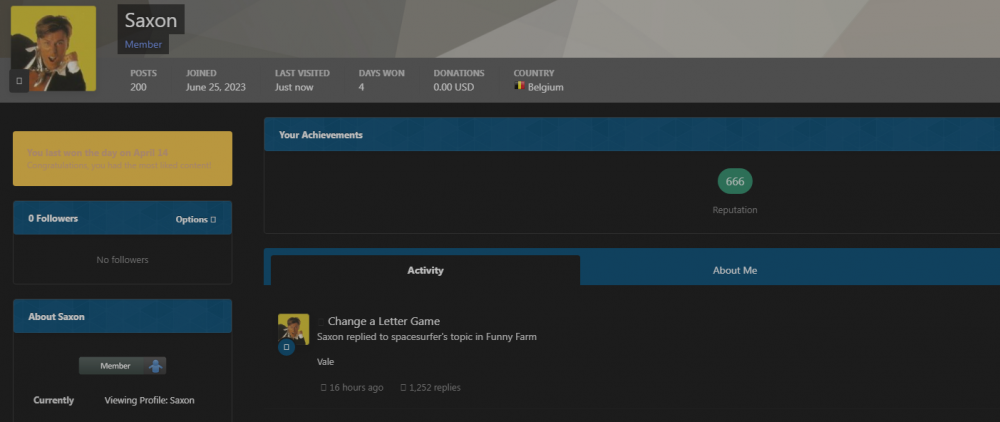The image size is (1000, 422).
Task: Click the edit photo icon on the profile picture
Action: tap(19, 80)
